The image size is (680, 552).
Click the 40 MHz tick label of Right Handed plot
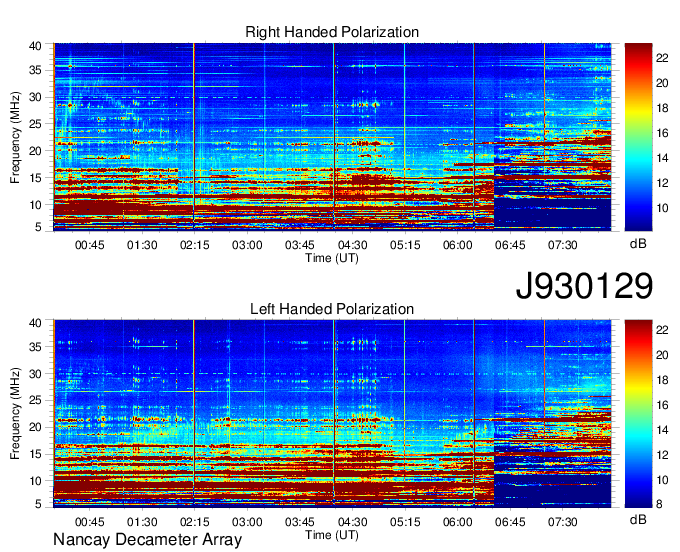click(35, 46)
